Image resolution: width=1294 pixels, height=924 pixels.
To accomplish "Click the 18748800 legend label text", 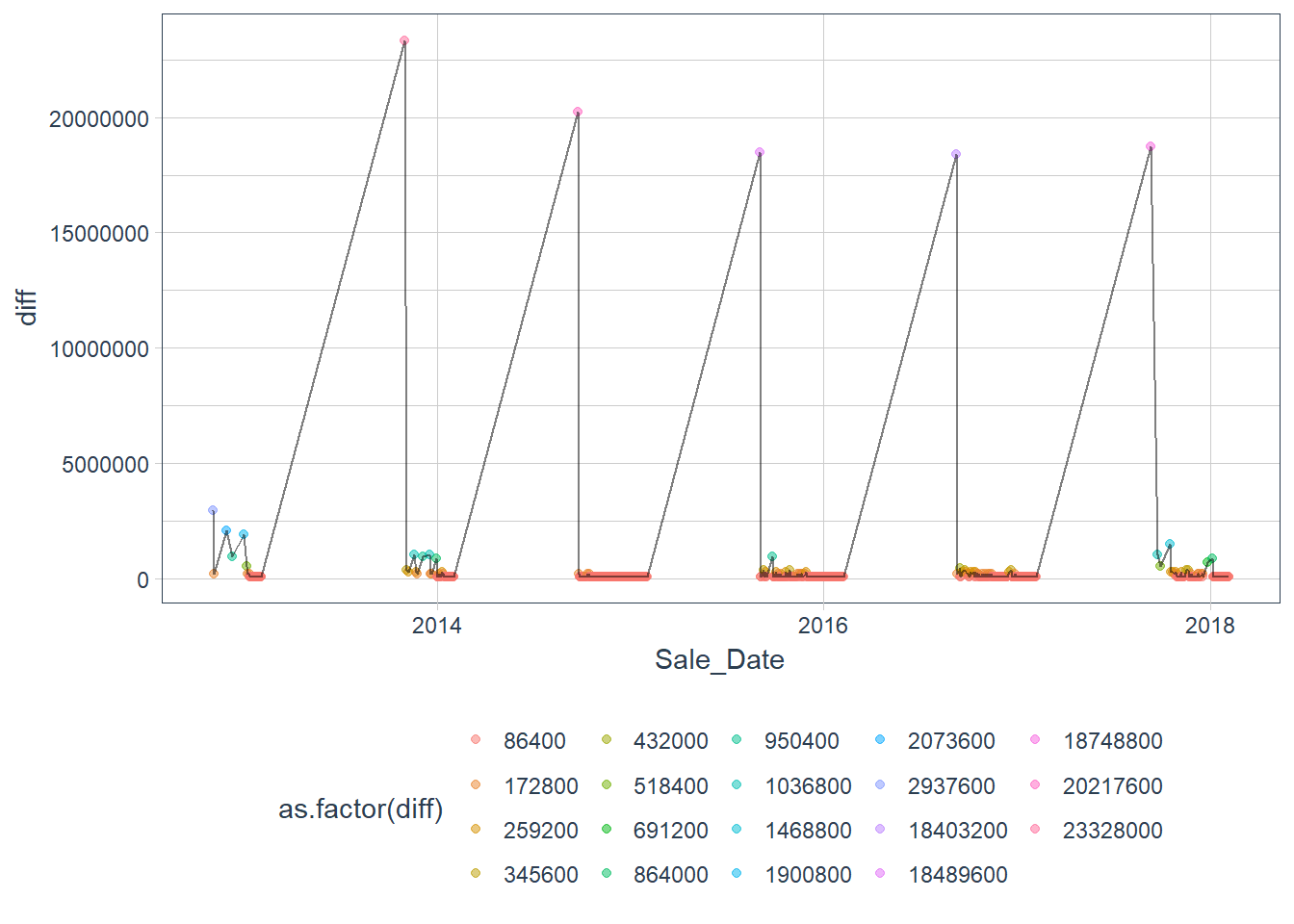I will 1112,741.
